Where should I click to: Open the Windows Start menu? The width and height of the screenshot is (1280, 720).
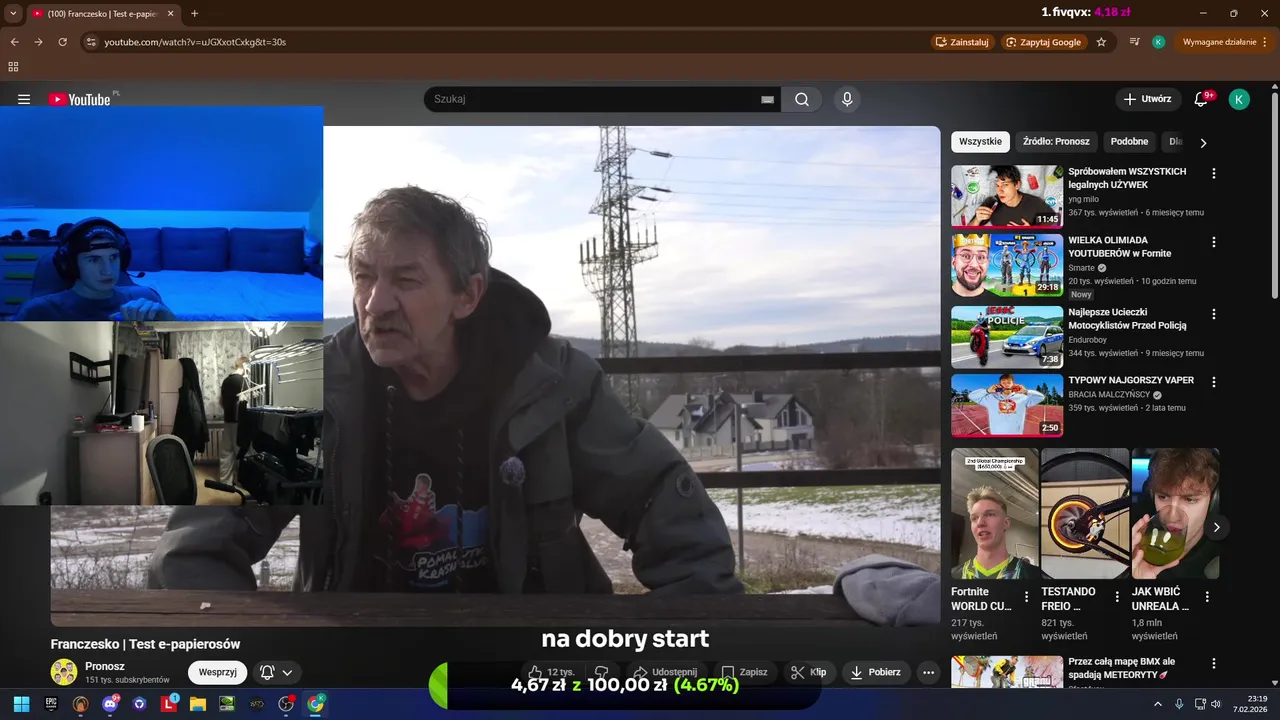pyautogui.click(x=21, y=704)
